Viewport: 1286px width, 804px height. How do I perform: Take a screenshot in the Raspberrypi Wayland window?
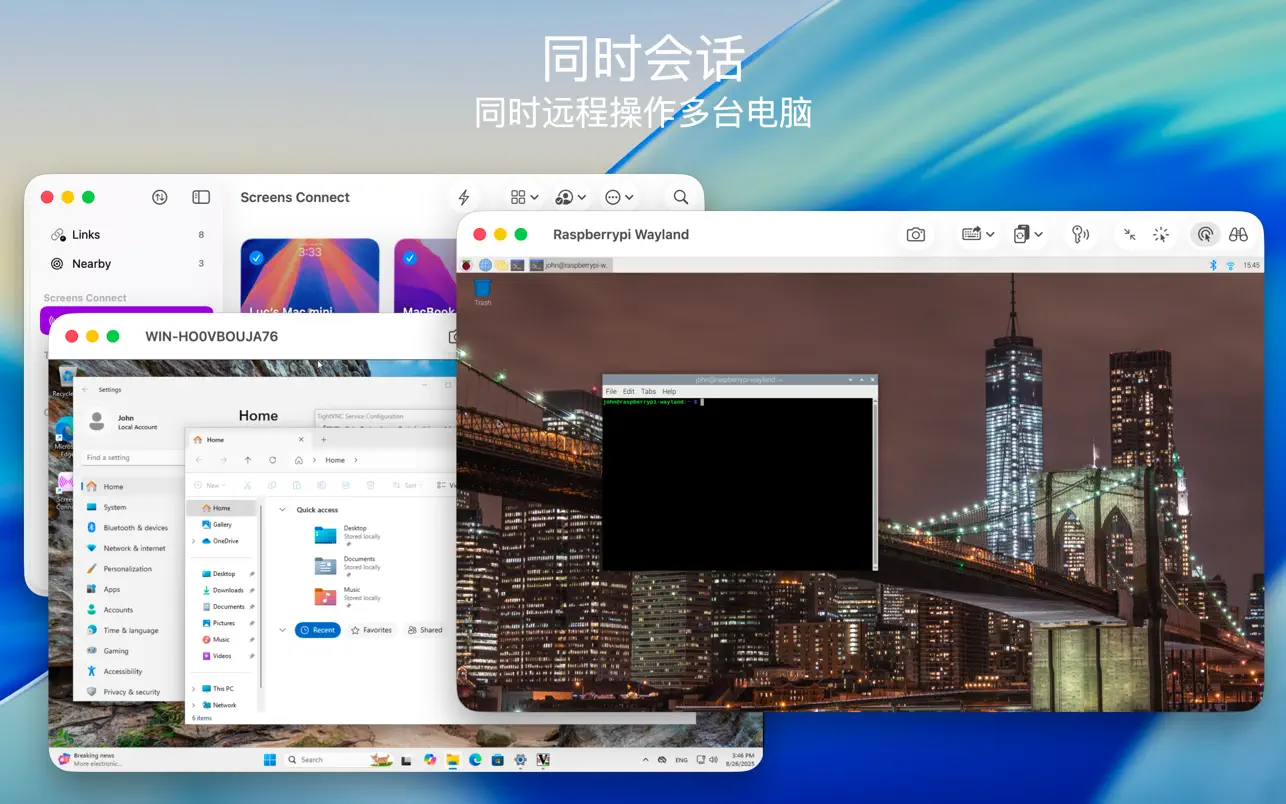(x=915, y=234)
